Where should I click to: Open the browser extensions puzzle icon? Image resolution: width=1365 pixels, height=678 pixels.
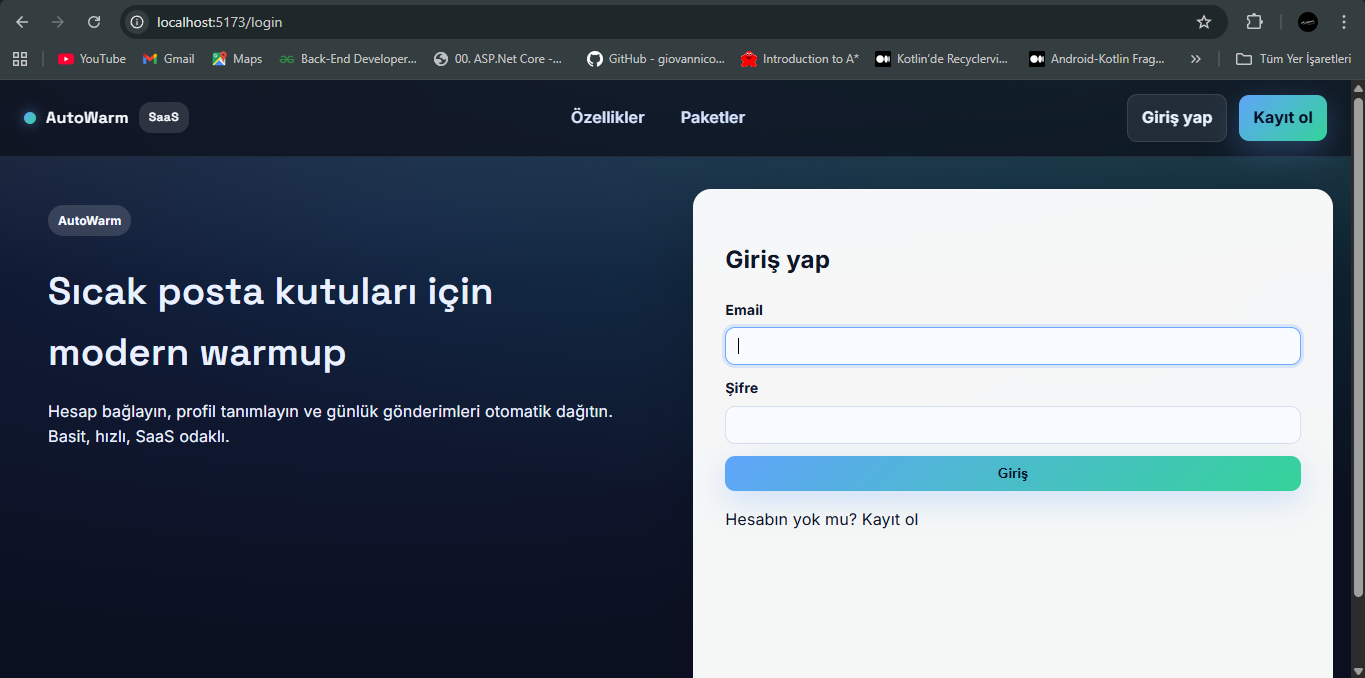coord(1254,22)
